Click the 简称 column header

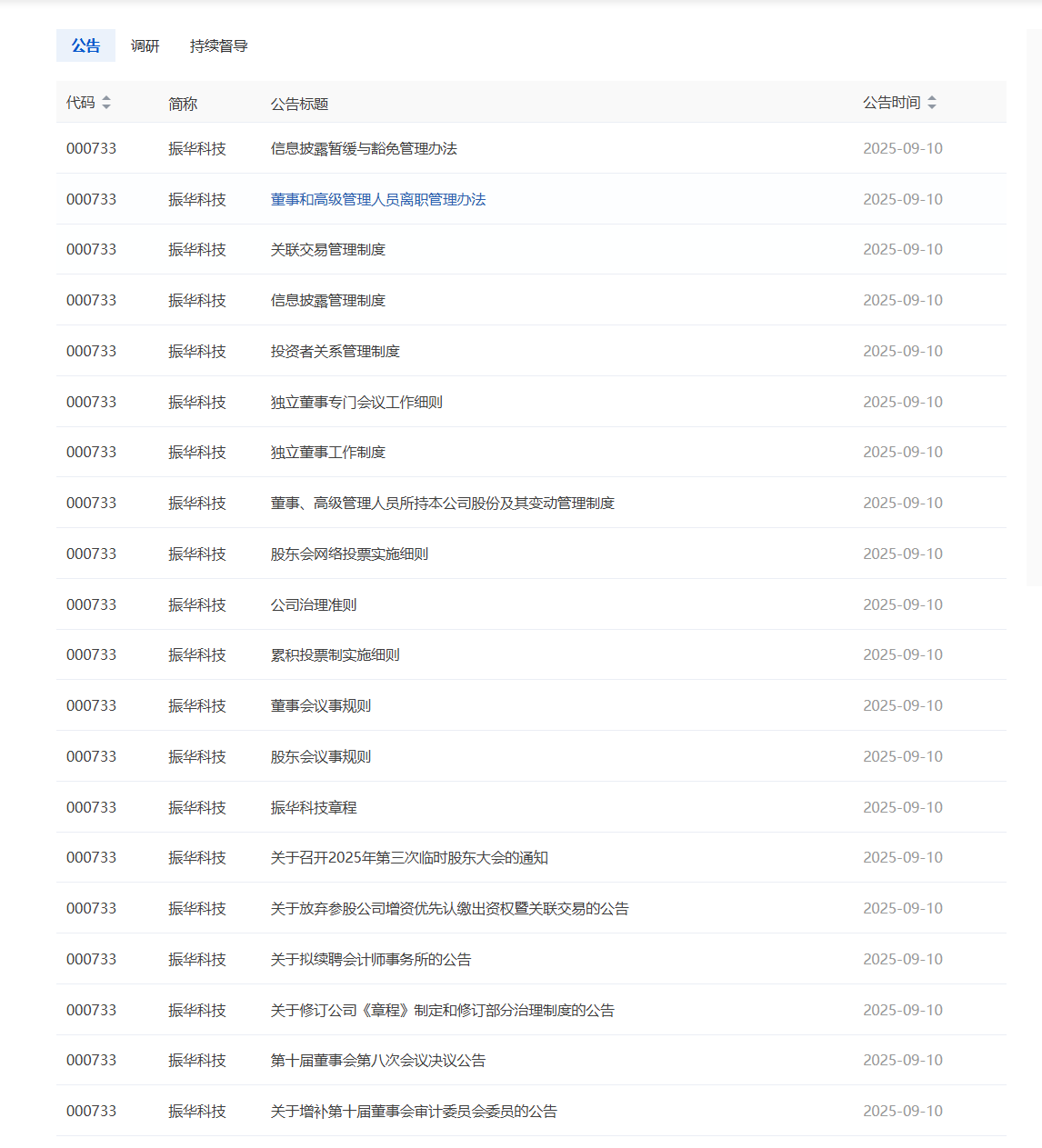[x=183, y=104]
